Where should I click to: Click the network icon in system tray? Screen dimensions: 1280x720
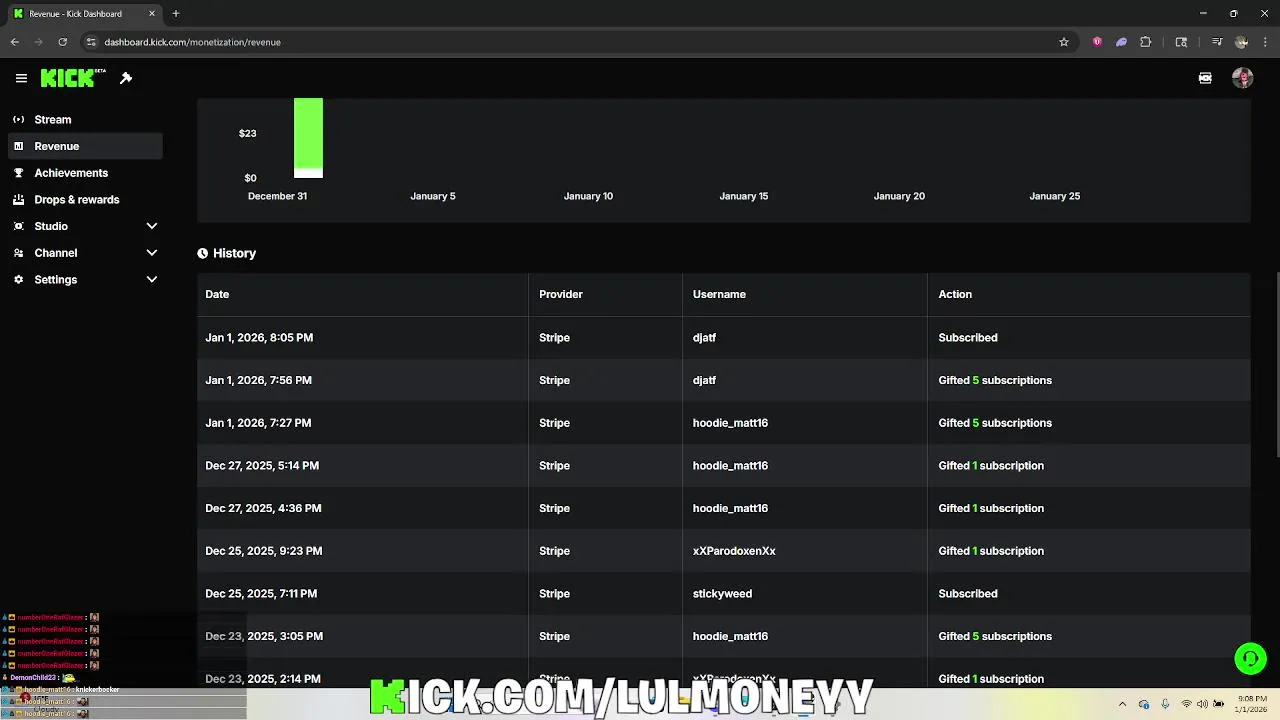1186,704
